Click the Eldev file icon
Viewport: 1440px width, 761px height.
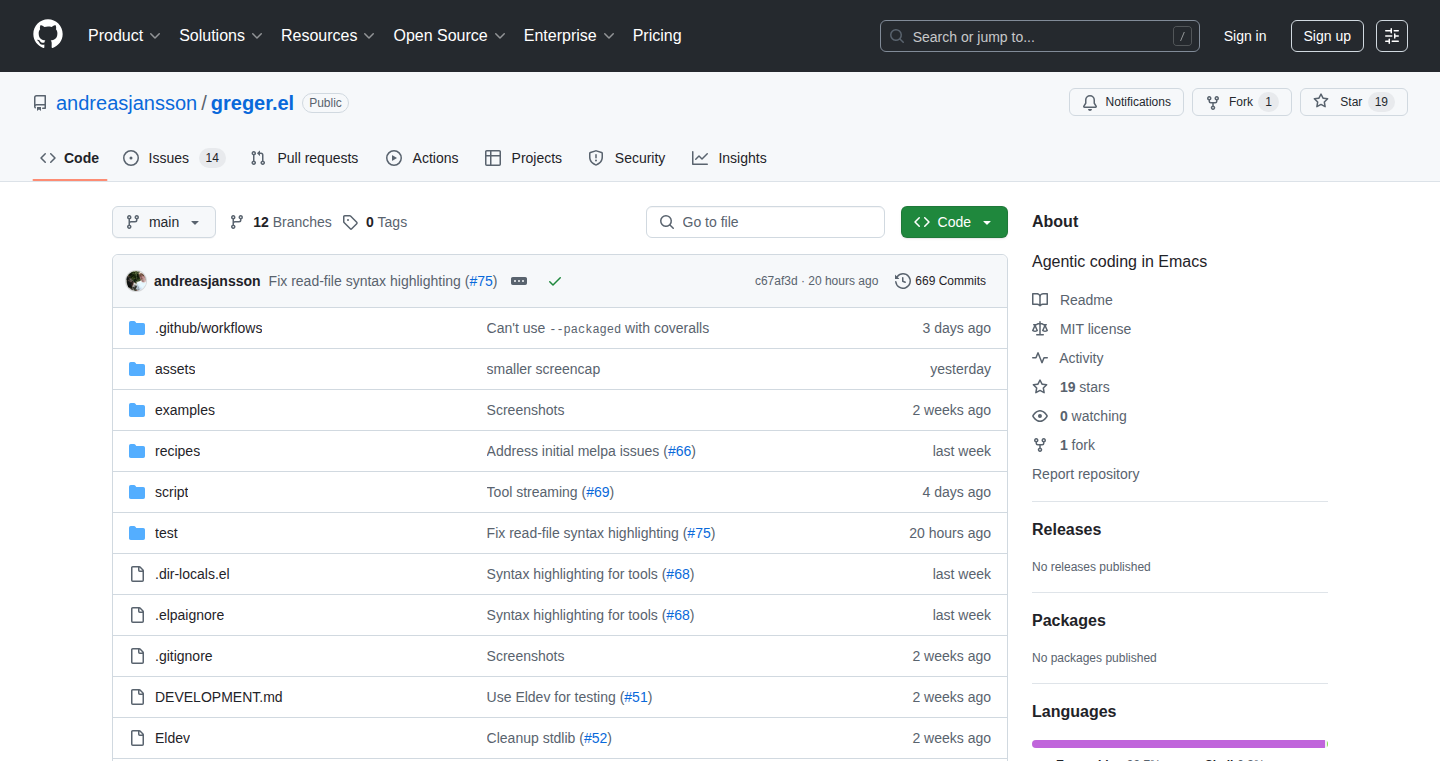137,738
